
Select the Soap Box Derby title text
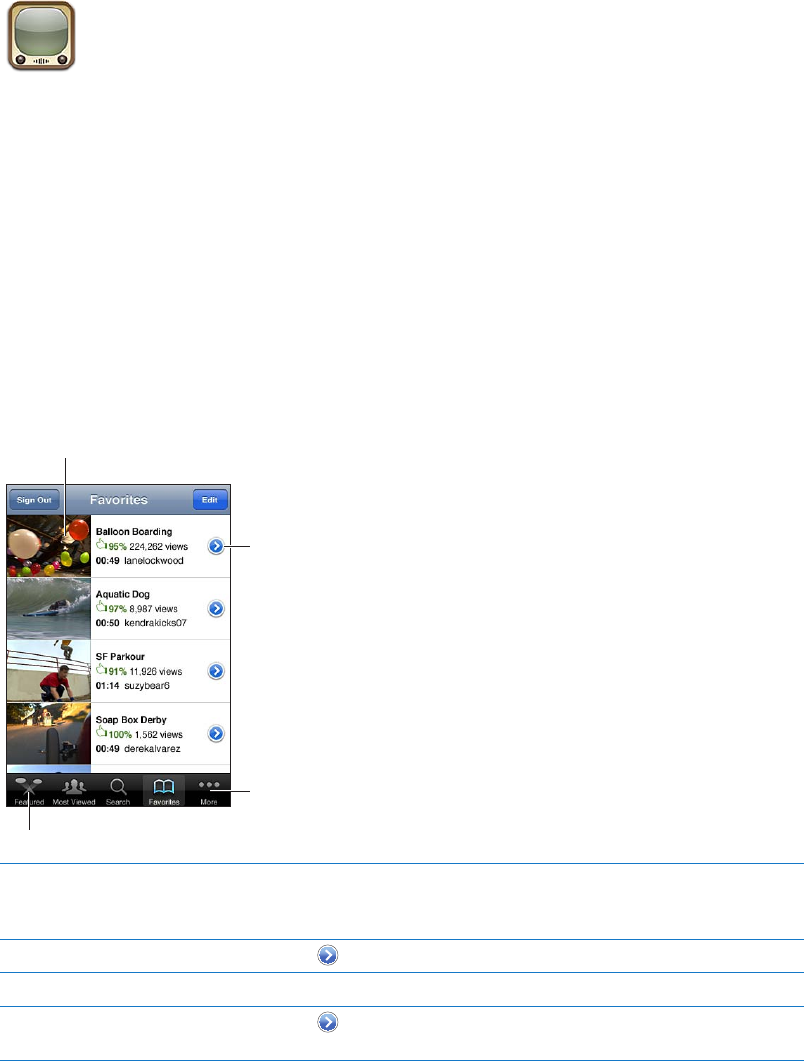coord(131,719)
